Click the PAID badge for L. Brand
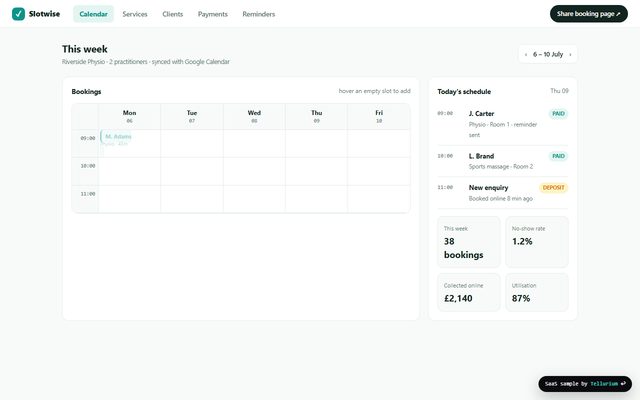Screen dimensions: 640x400 558,156
